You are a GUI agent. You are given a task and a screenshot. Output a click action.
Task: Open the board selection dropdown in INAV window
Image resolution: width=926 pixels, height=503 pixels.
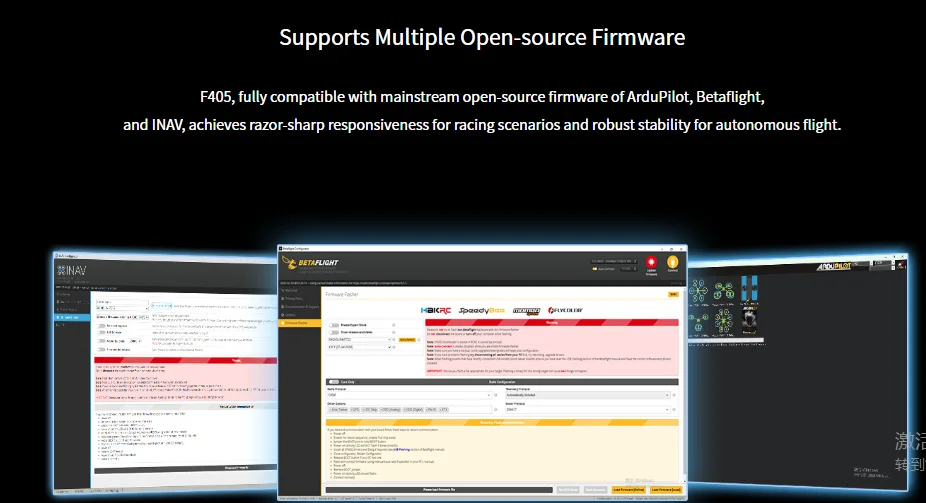point(123,308)
